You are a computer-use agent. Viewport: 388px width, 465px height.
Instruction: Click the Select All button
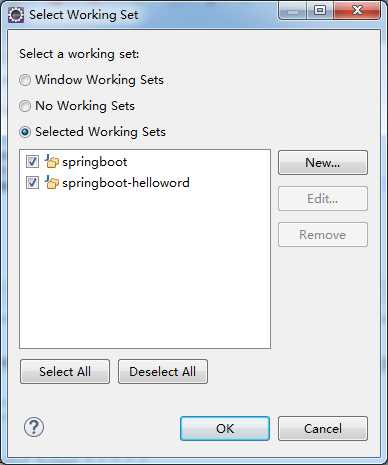tap(65, 371)
